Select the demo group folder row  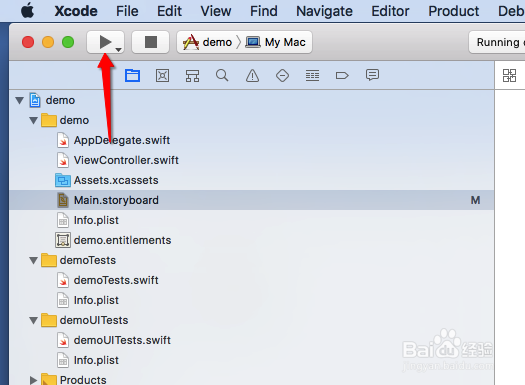[252, 120]
